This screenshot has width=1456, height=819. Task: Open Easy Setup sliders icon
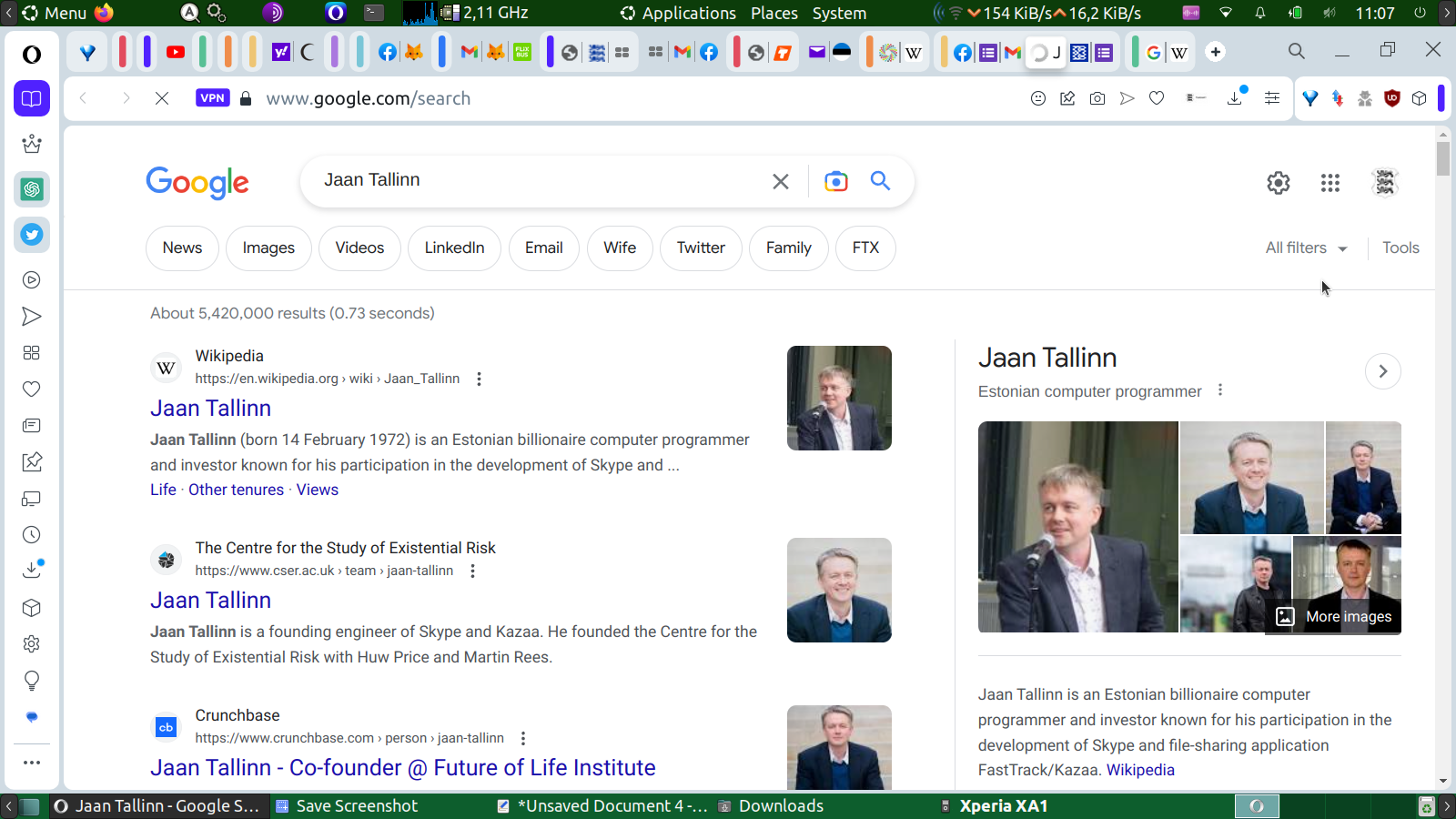pos(1272,98)
